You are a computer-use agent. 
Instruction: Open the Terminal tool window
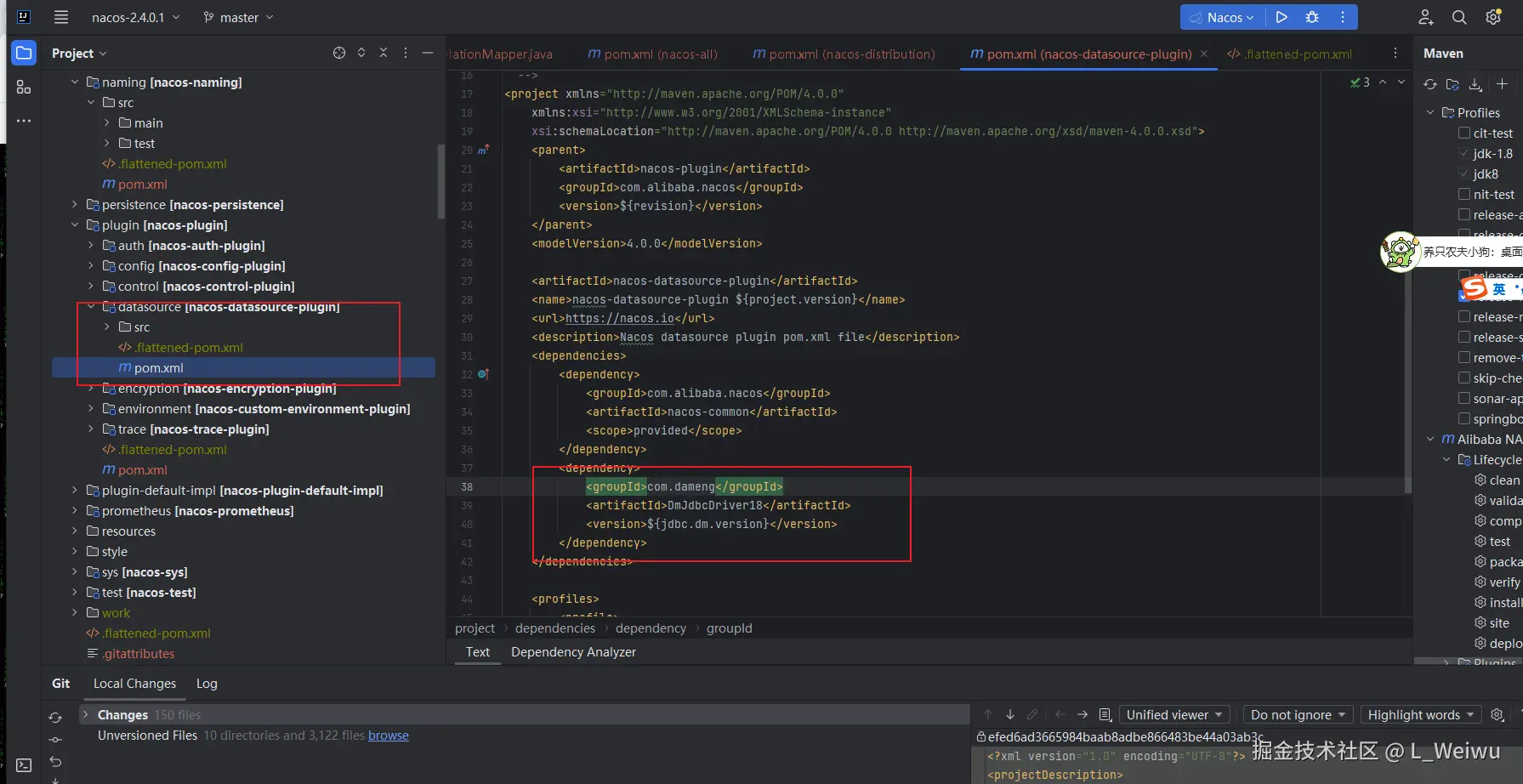click(24, 765)
